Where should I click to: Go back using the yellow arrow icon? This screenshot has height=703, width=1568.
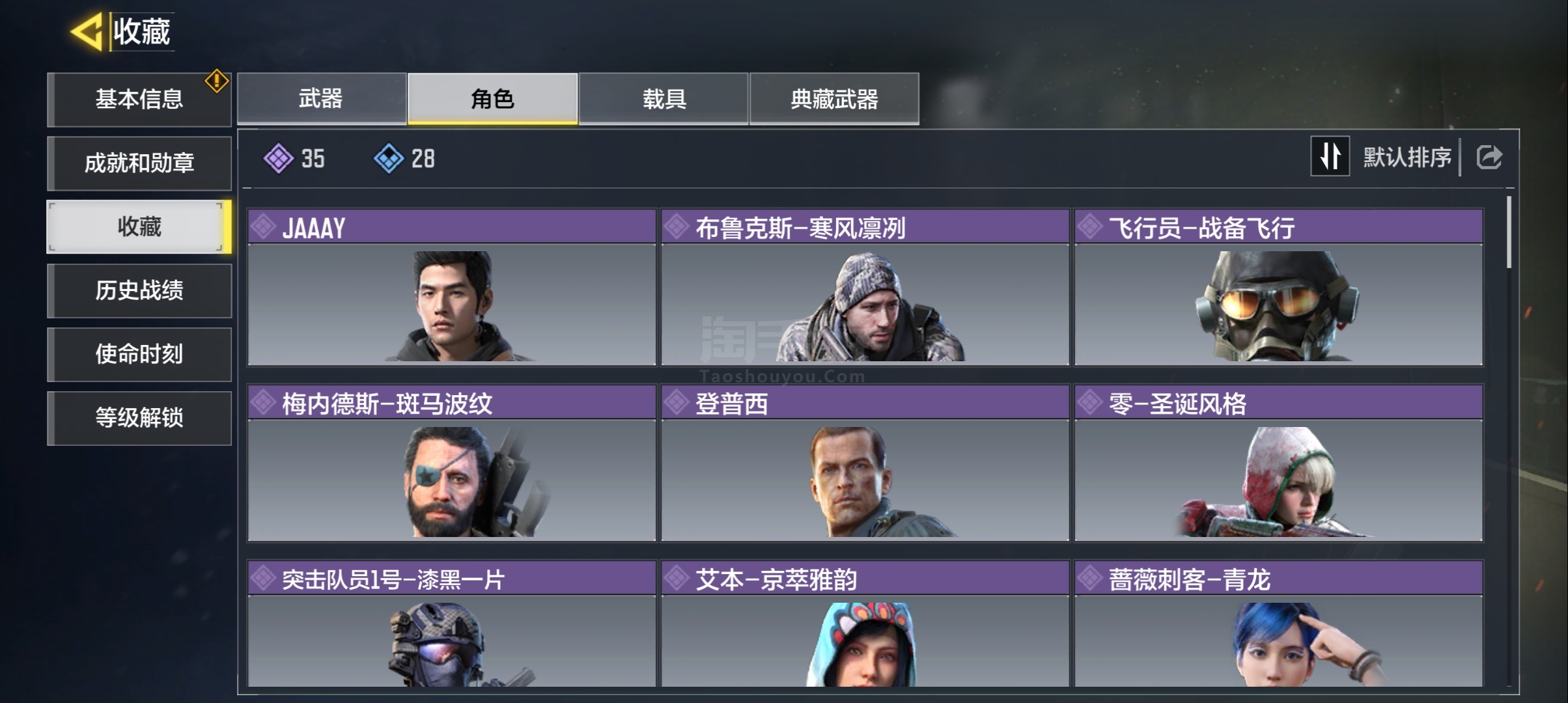pos(87,31)
